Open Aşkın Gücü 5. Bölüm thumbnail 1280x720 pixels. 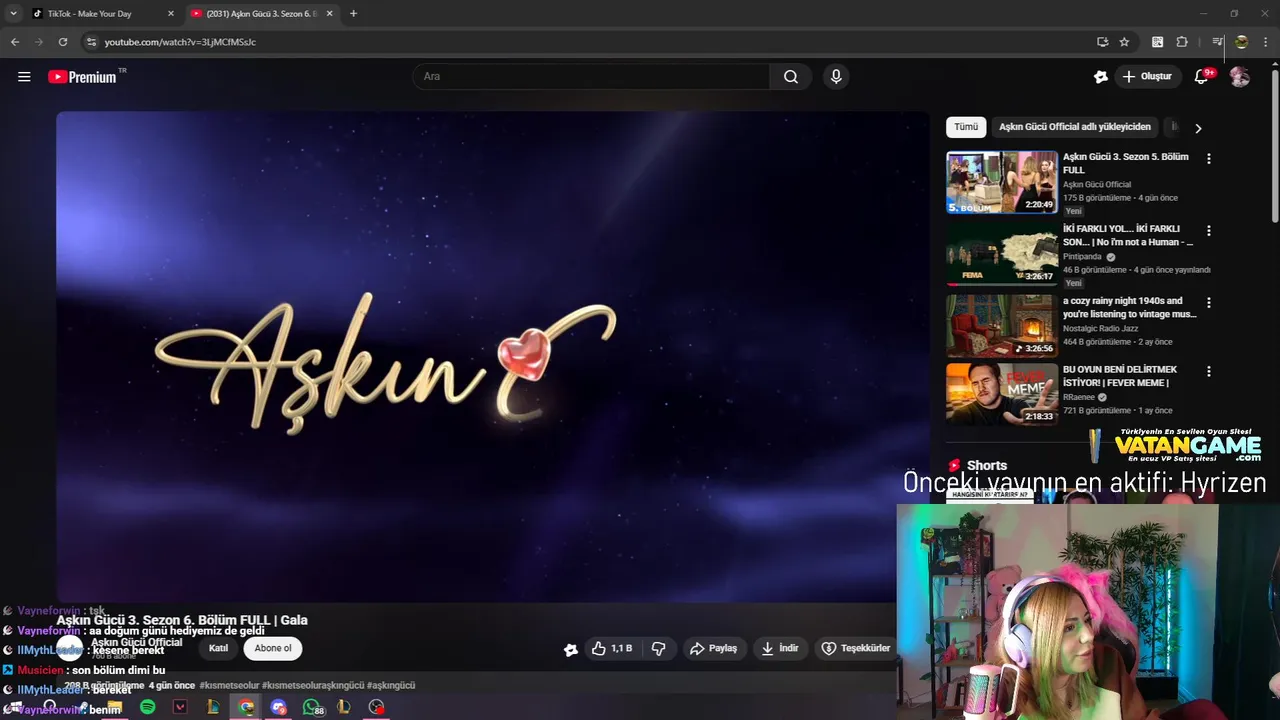point(1002,182)
